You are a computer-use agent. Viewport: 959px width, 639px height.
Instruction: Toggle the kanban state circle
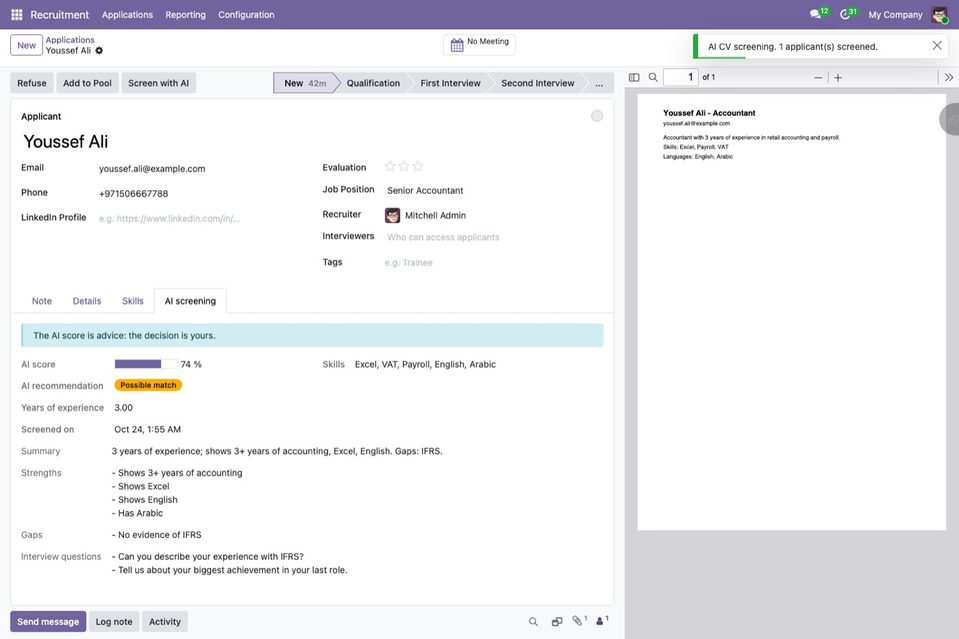pyautogui.click(x=597, y=116)
